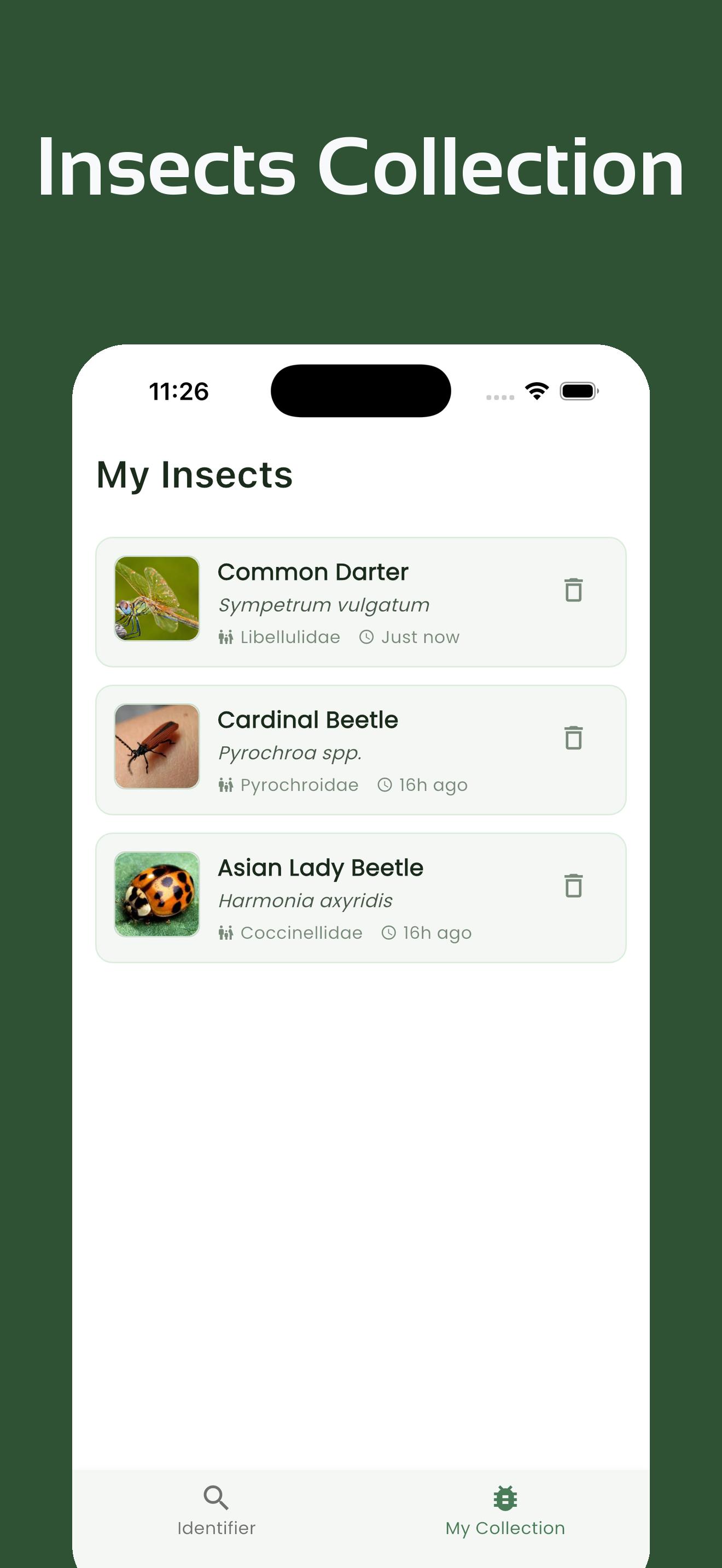Click the Common Darter dragonfly thumbnail

pos(157,598)
